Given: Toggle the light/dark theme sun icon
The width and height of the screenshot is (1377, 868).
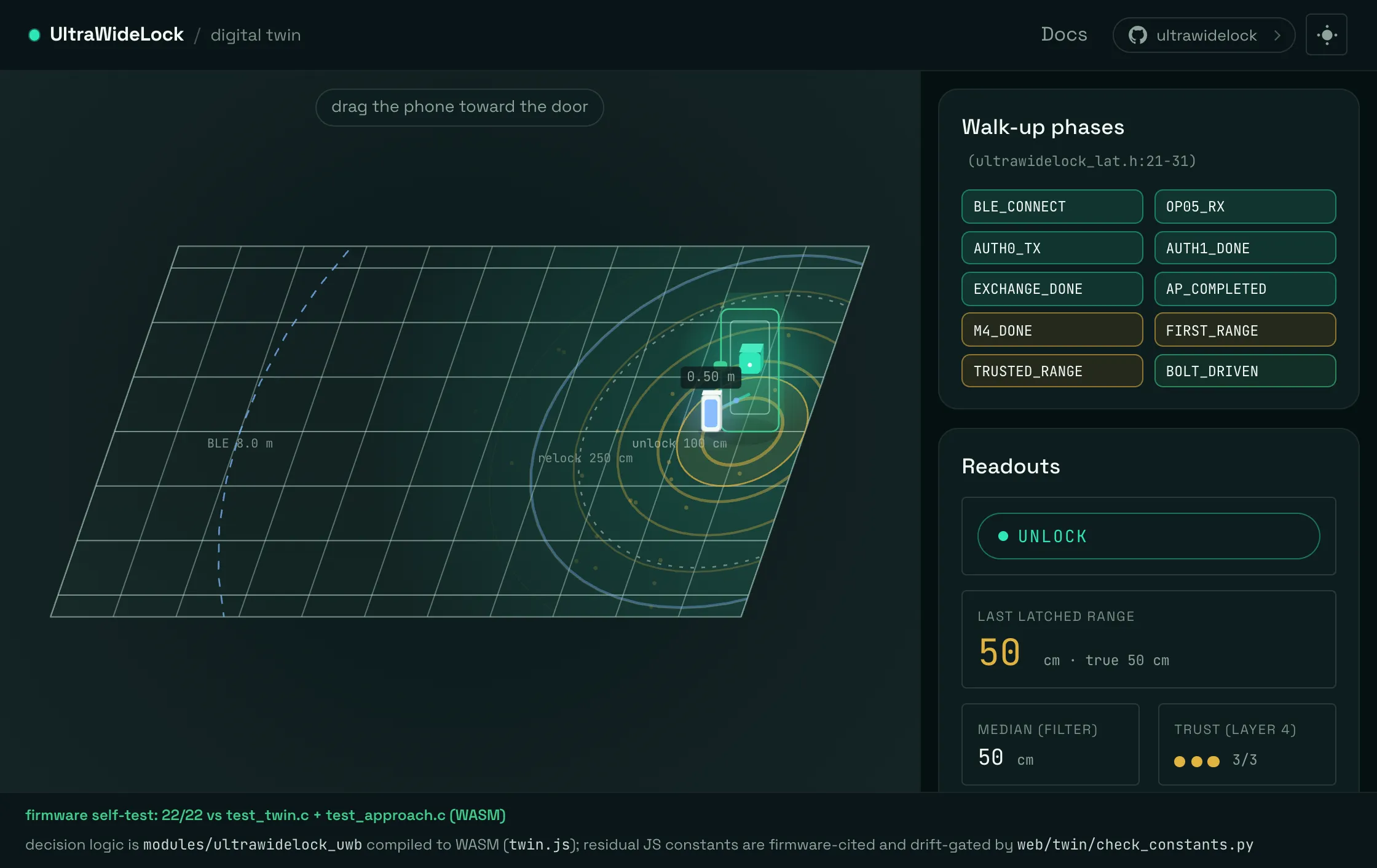Looking at the screenshot, I should click(1327, 35).
